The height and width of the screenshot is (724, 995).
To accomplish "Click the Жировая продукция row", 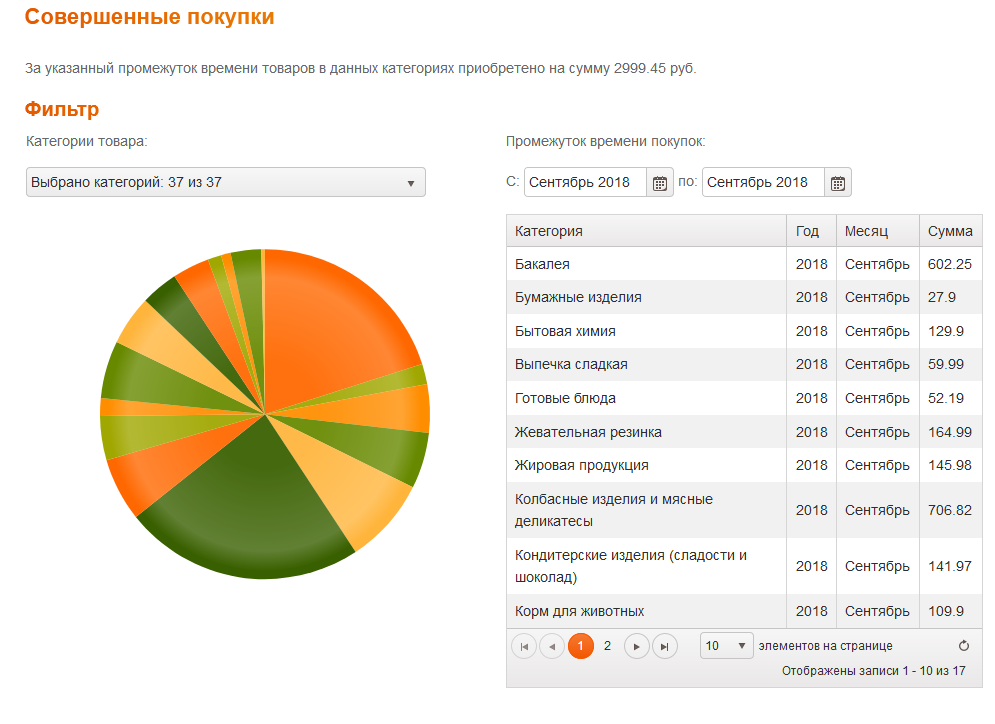I will coord(744,466).
